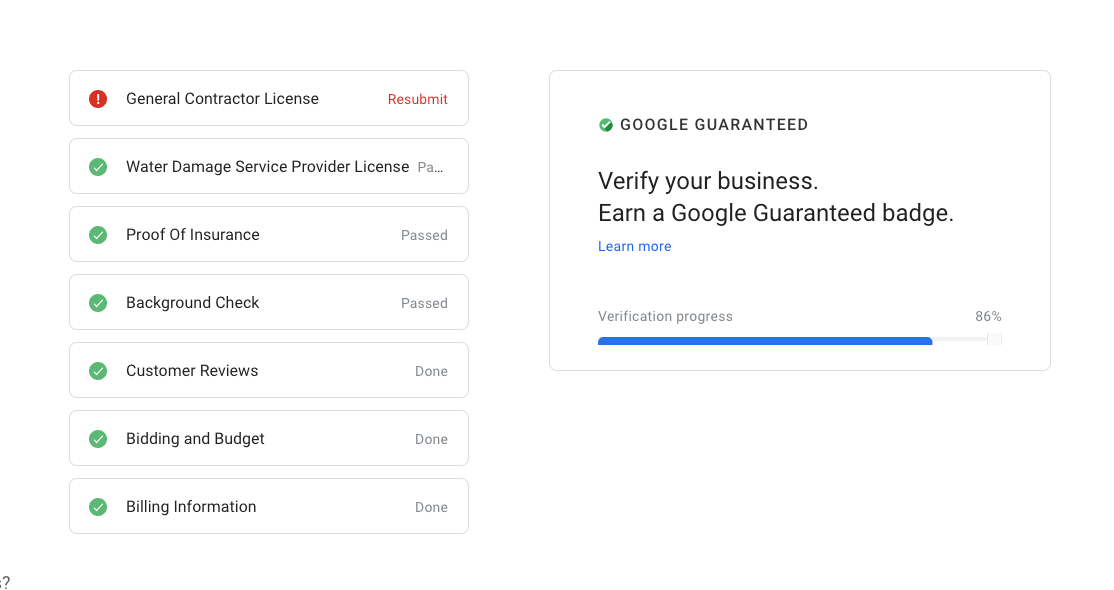The height and width of the screenshot is (590, 1114).
Task: Click the red error icon for General Contractor License
Action: 98,99
